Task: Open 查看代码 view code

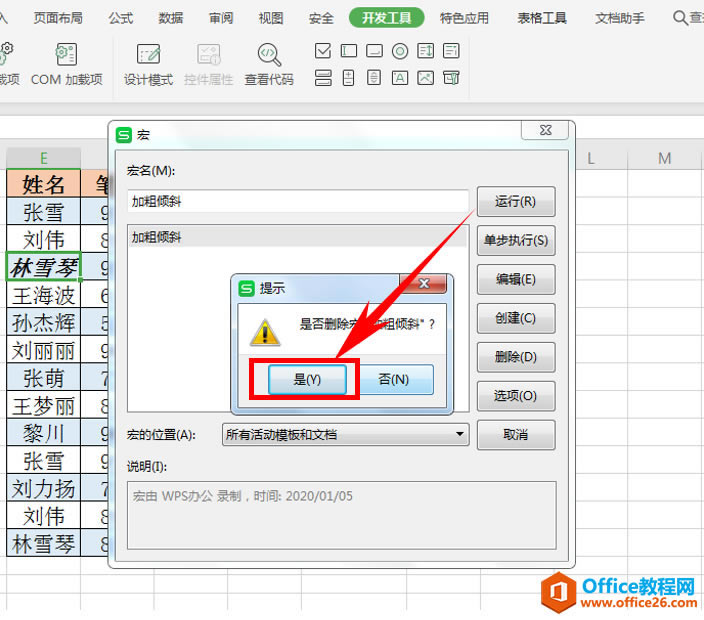Action: pyautogui.click(x=269, y=64)
